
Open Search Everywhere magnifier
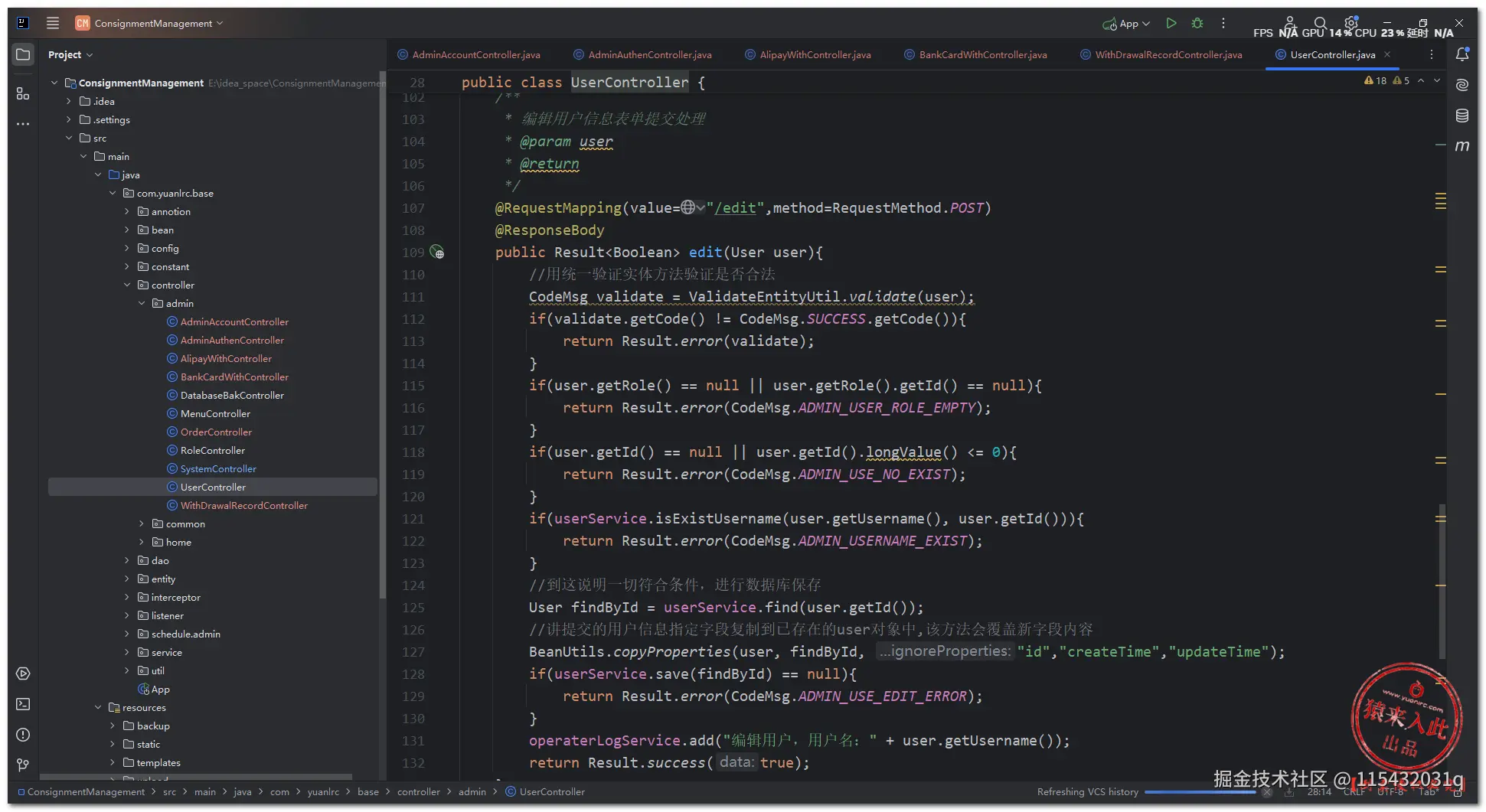pos(1320,23)
